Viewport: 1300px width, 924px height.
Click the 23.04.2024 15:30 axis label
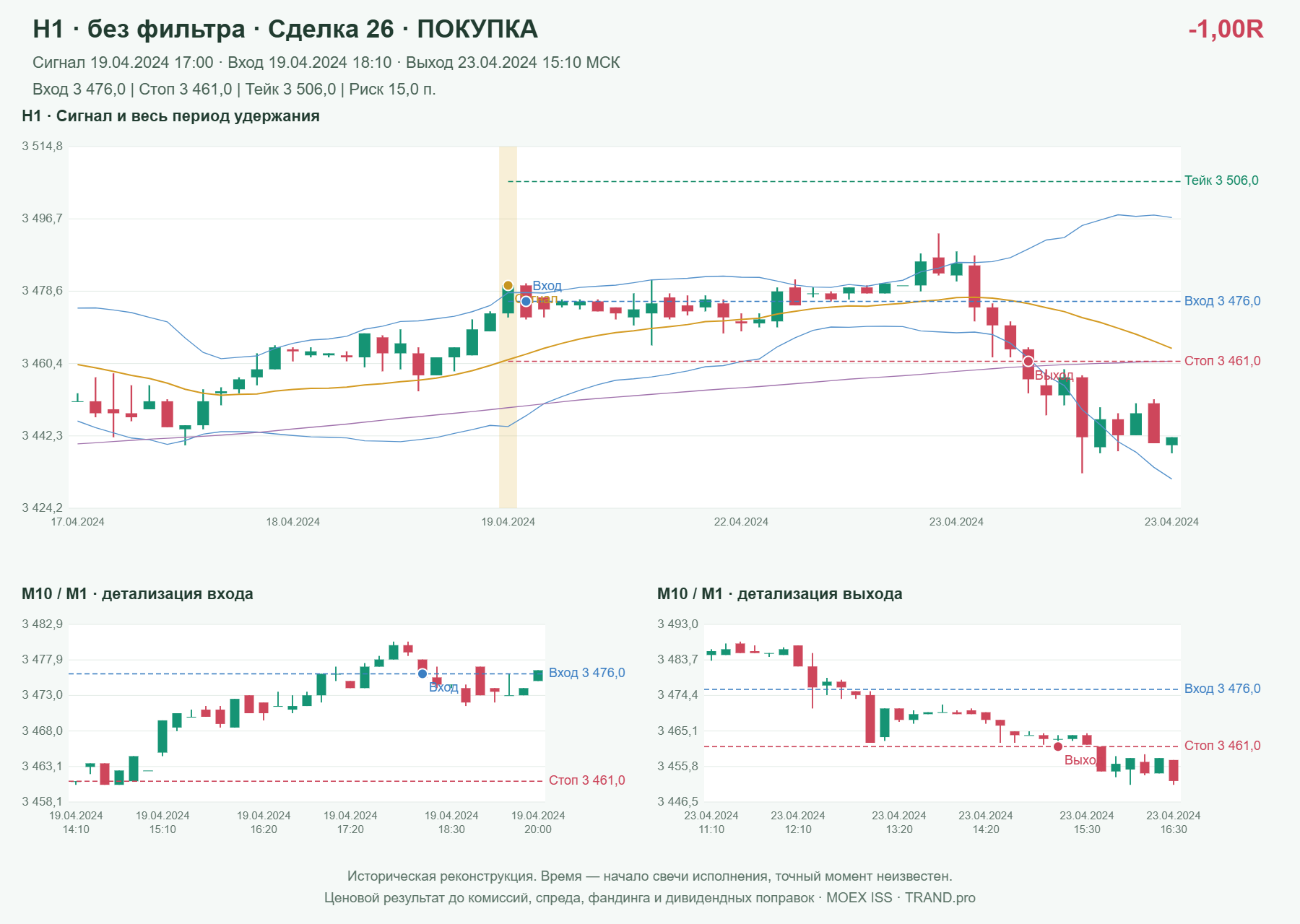coord(1087,822)
